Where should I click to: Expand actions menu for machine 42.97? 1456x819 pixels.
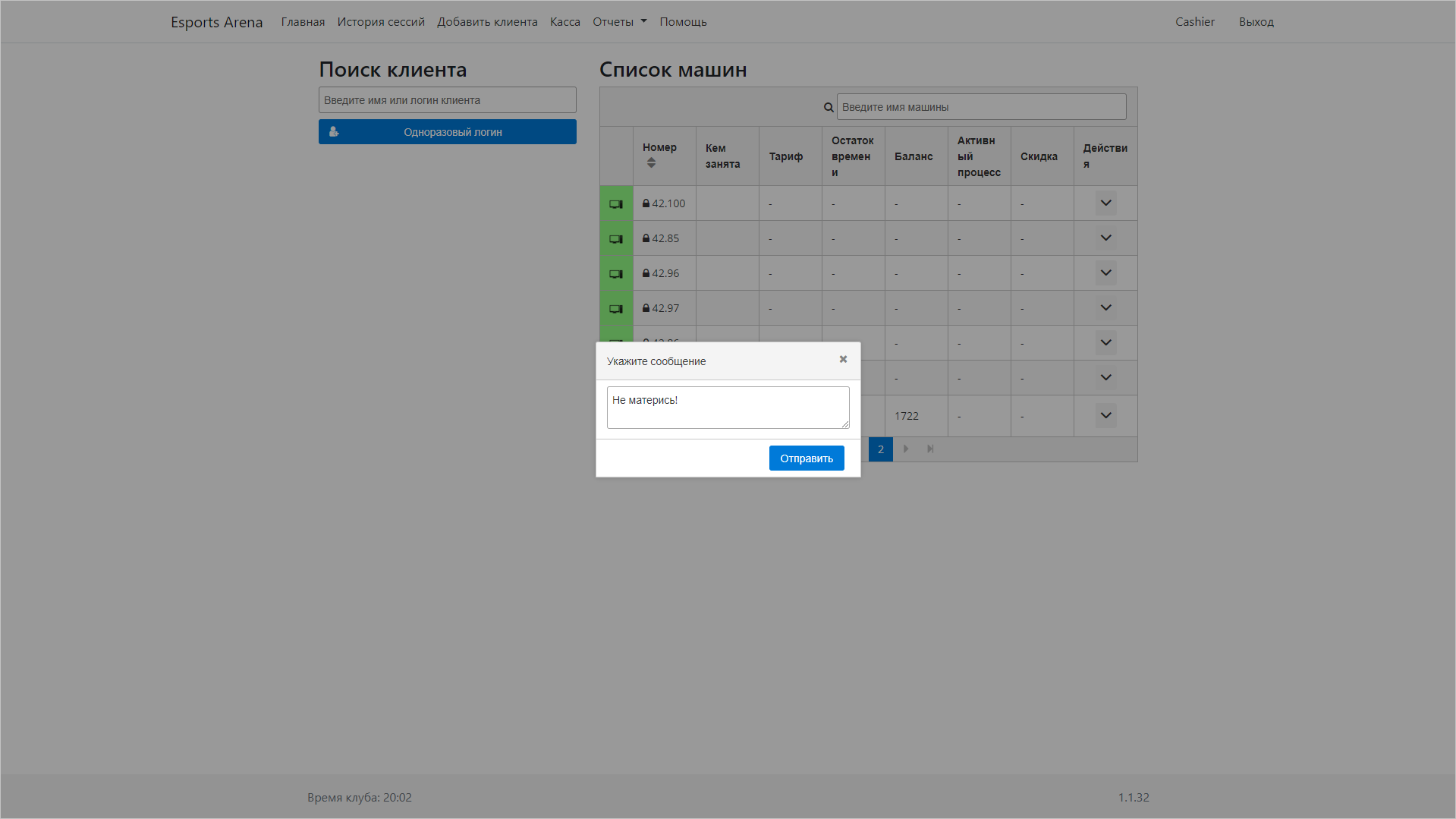tap(1105, 308)
